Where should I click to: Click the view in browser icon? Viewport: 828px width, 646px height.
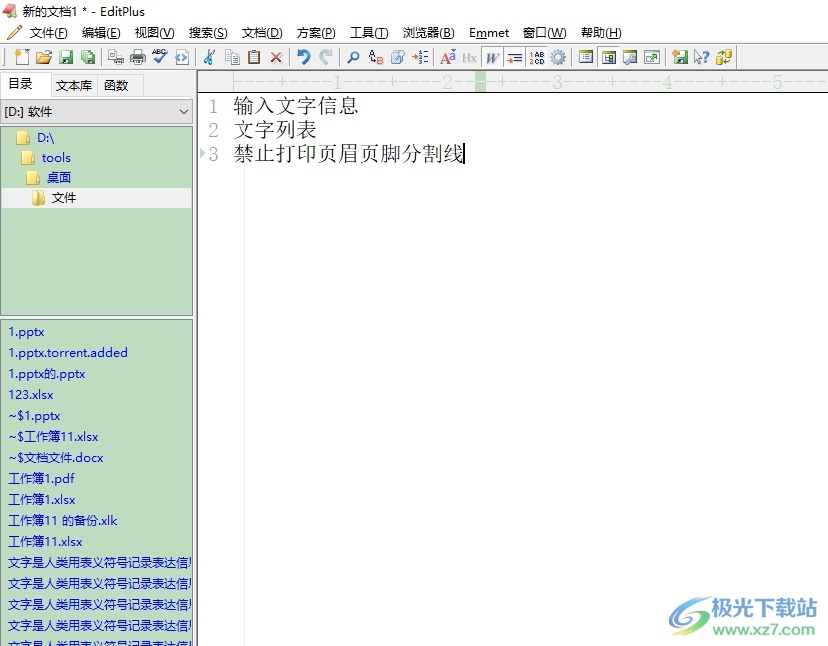(x=182, y=57)
